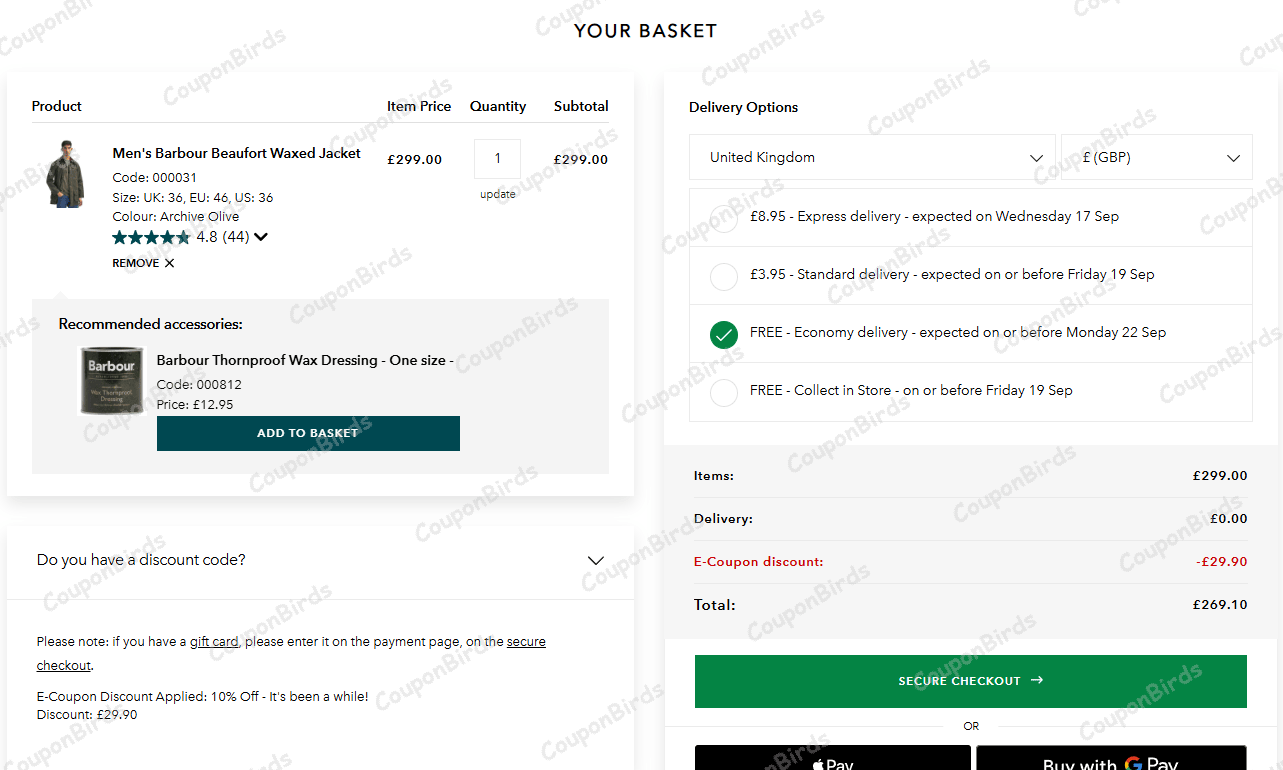Expand the rating dropdown arrow beside 4.8 (44)
This screenshot has height=770, width=1283.
(x=261, y=237)
